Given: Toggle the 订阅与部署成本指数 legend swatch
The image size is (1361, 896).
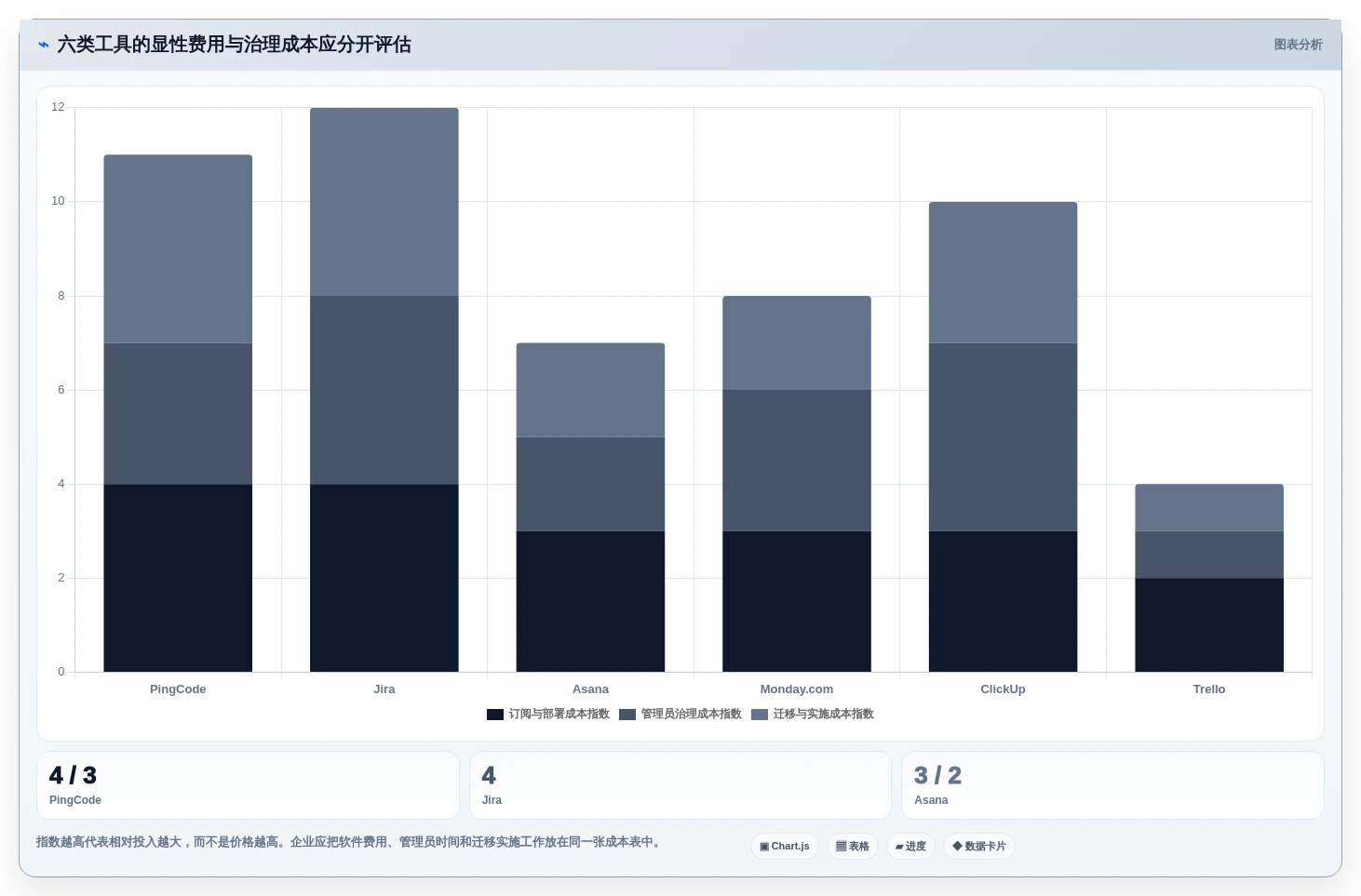Looking at the screenshot, I should click(495, 715).
